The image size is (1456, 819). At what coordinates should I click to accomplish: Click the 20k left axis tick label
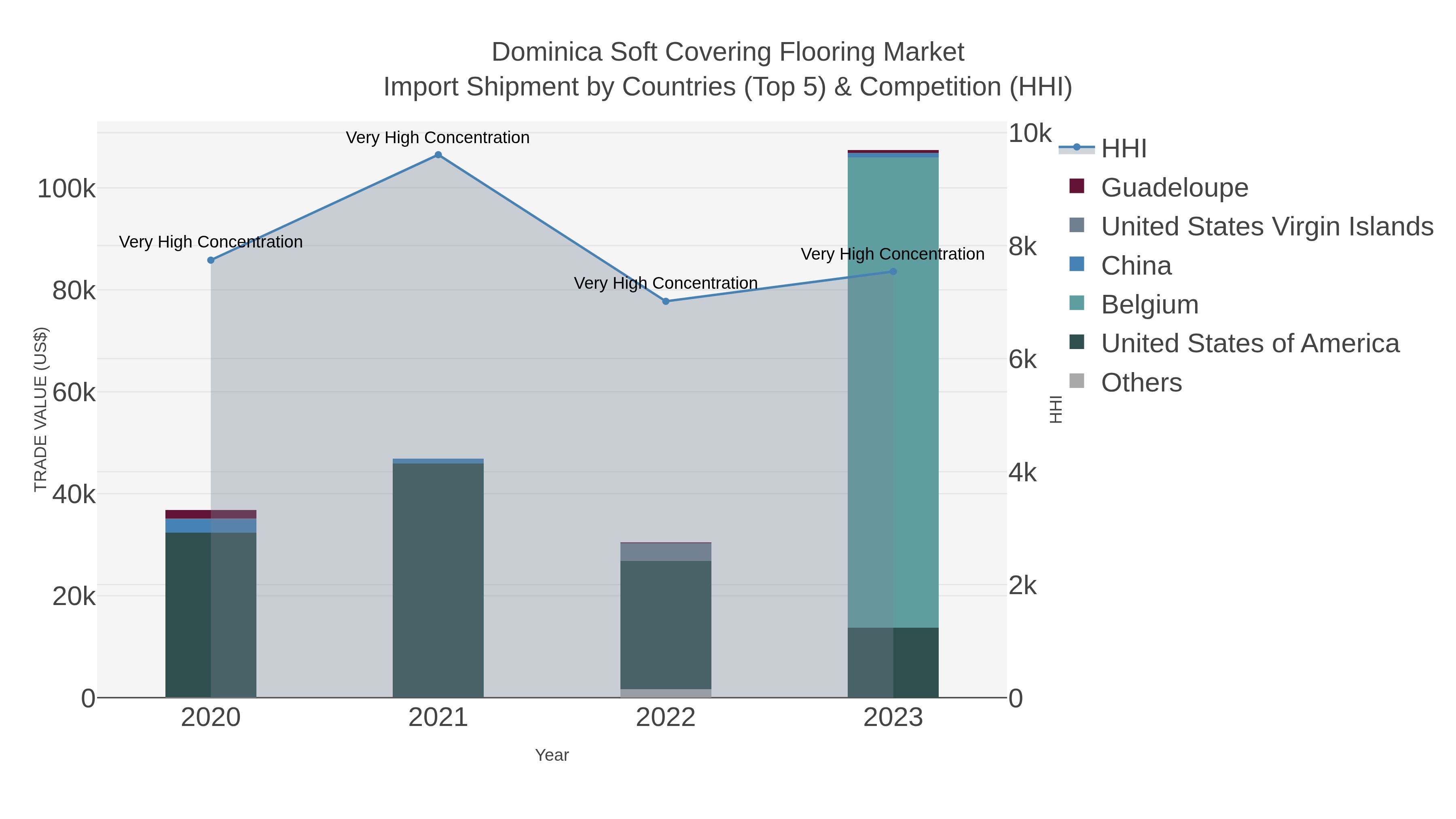[x=74, y=596]
